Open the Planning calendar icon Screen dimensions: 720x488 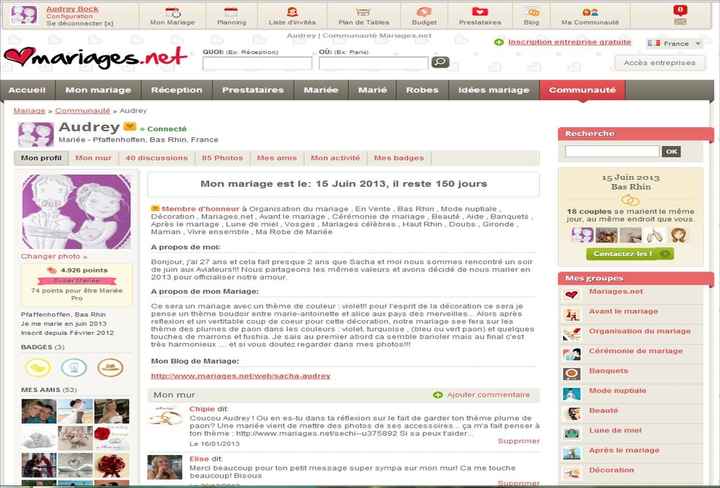[x=231, y=12]
